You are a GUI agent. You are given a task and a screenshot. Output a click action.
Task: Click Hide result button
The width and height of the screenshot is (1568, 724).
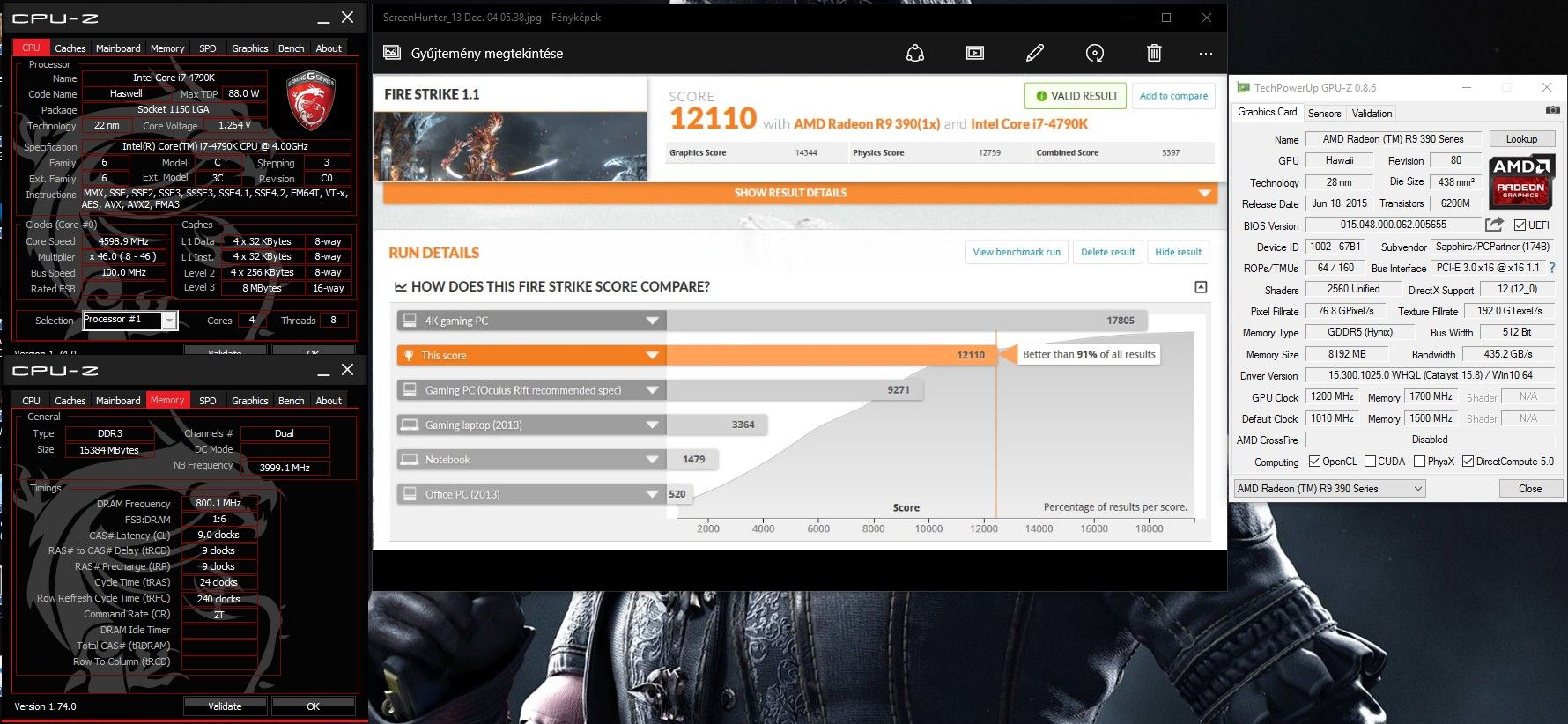coord(1178,252)
